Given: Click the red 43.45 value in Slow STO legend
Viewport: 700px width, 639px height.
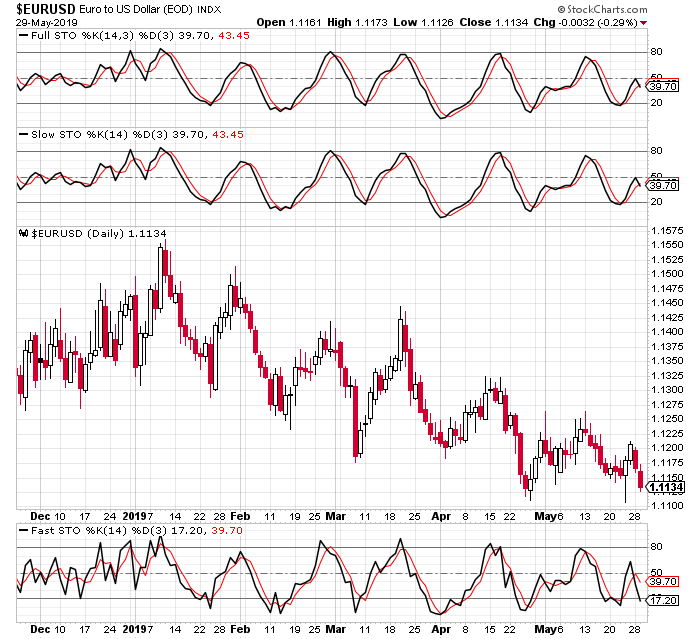Looking at the screenshot, I should tap(228, 134).
